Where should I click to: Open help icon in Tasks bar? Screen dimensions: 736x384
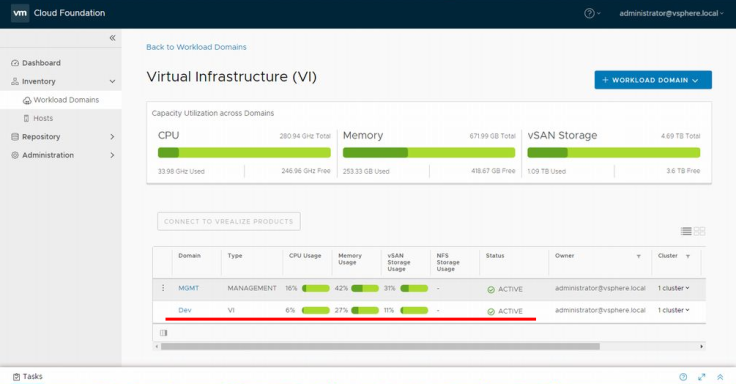(683, 377)
